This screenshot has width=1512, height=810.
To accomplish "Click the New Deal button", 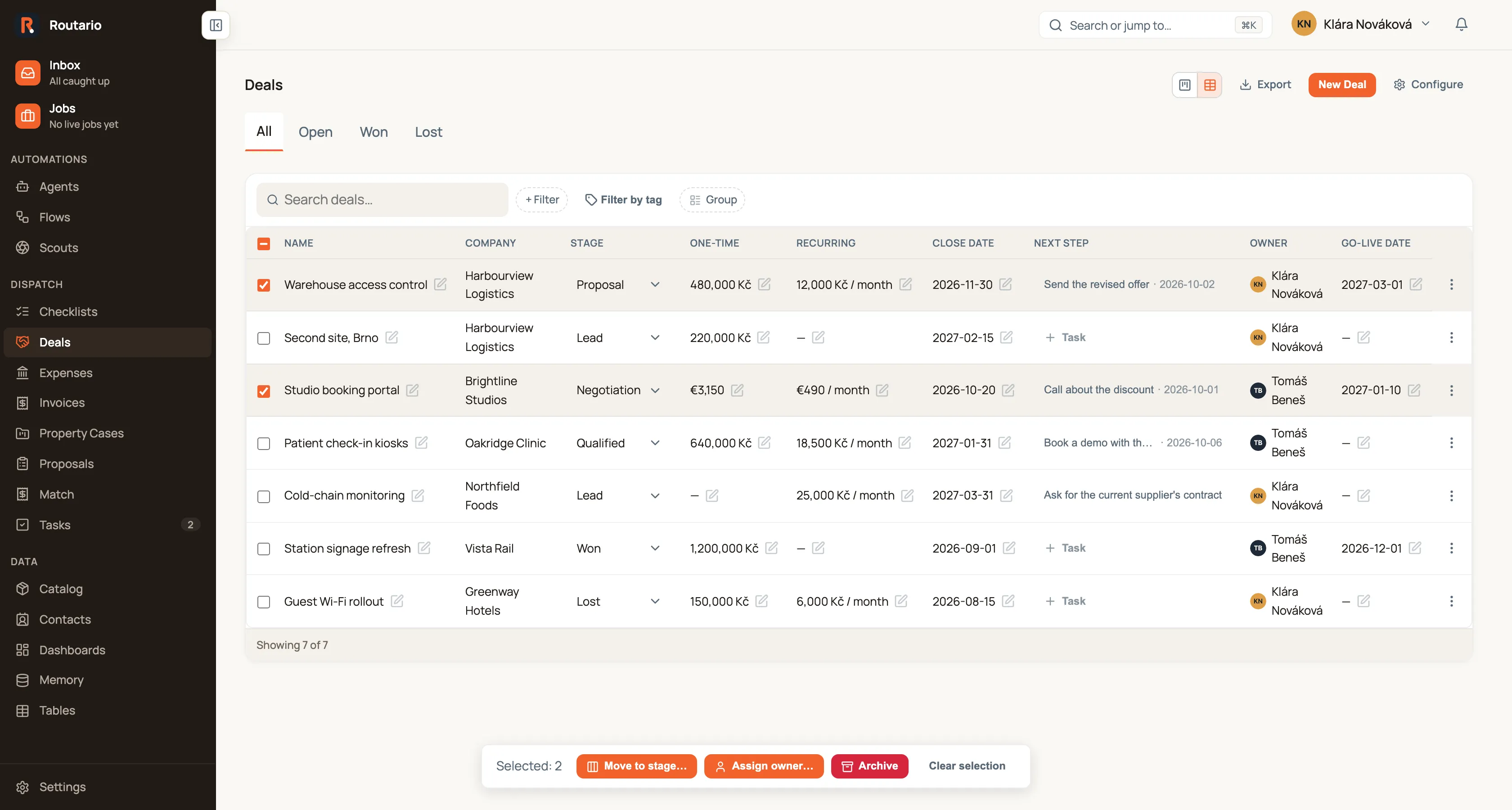I will pos(1341,85).
